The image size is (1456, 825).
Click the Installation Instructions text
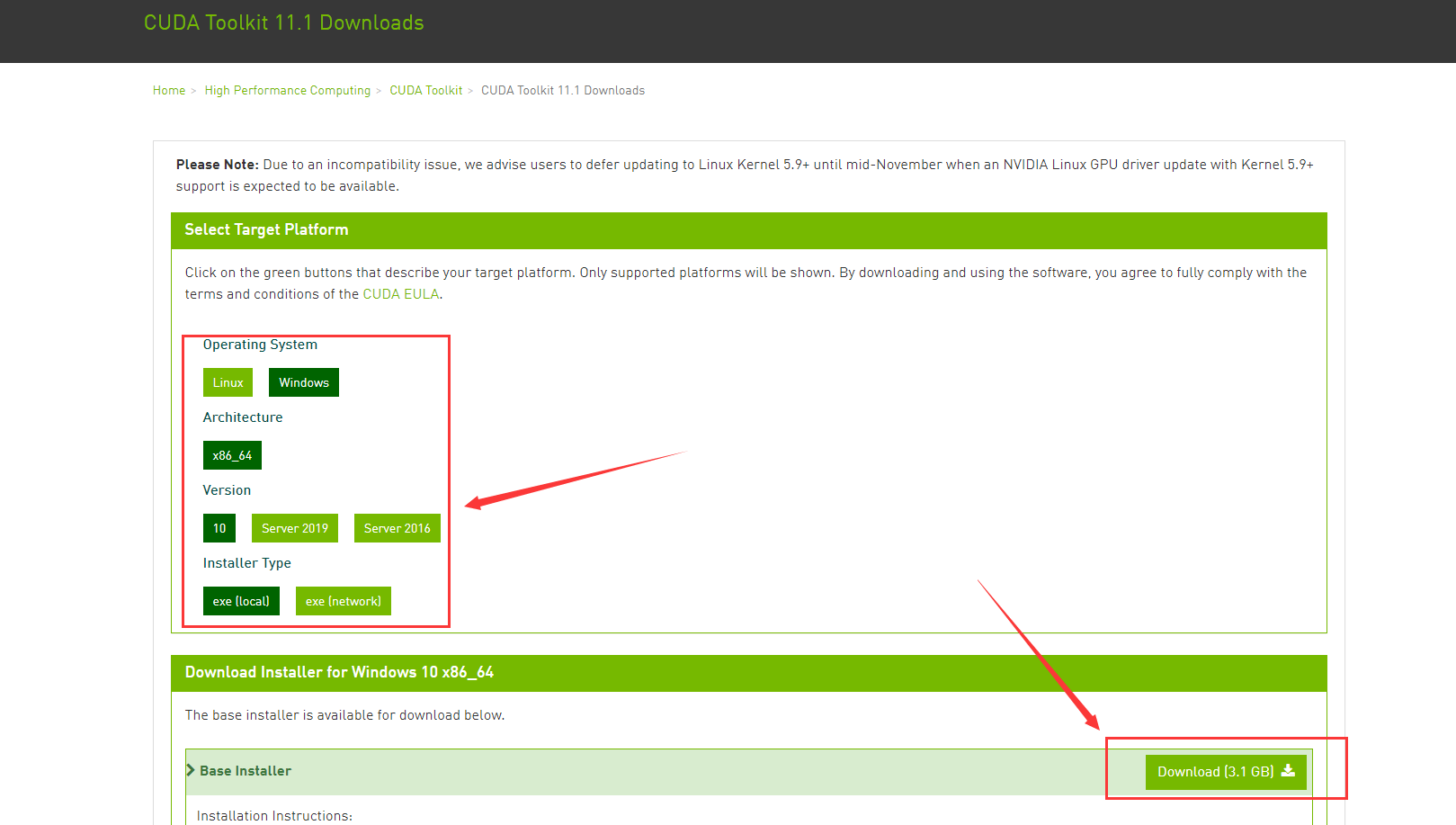point(274,816)
